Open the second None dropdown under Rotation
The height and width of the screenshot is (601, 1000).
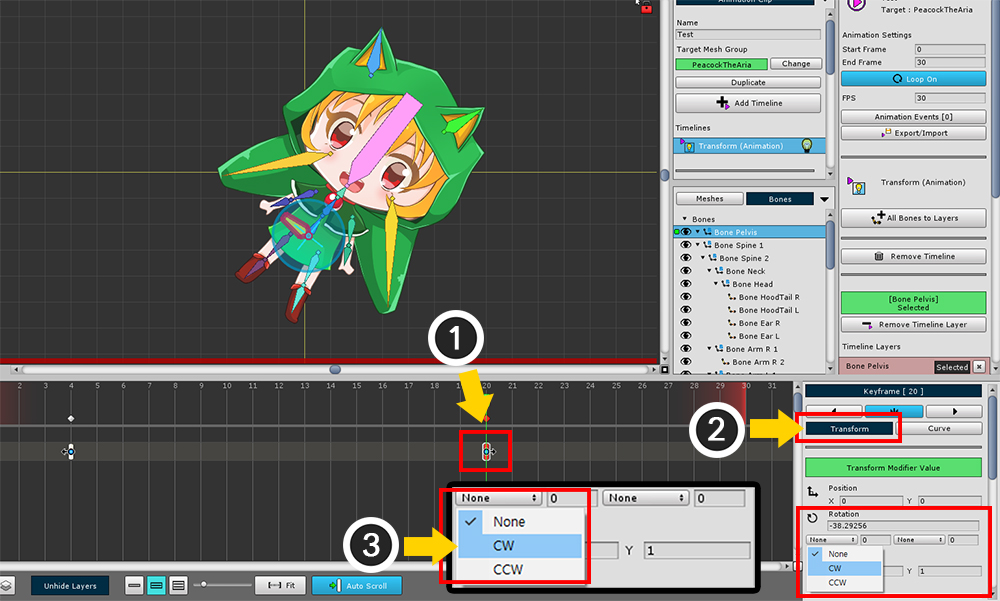919,540
